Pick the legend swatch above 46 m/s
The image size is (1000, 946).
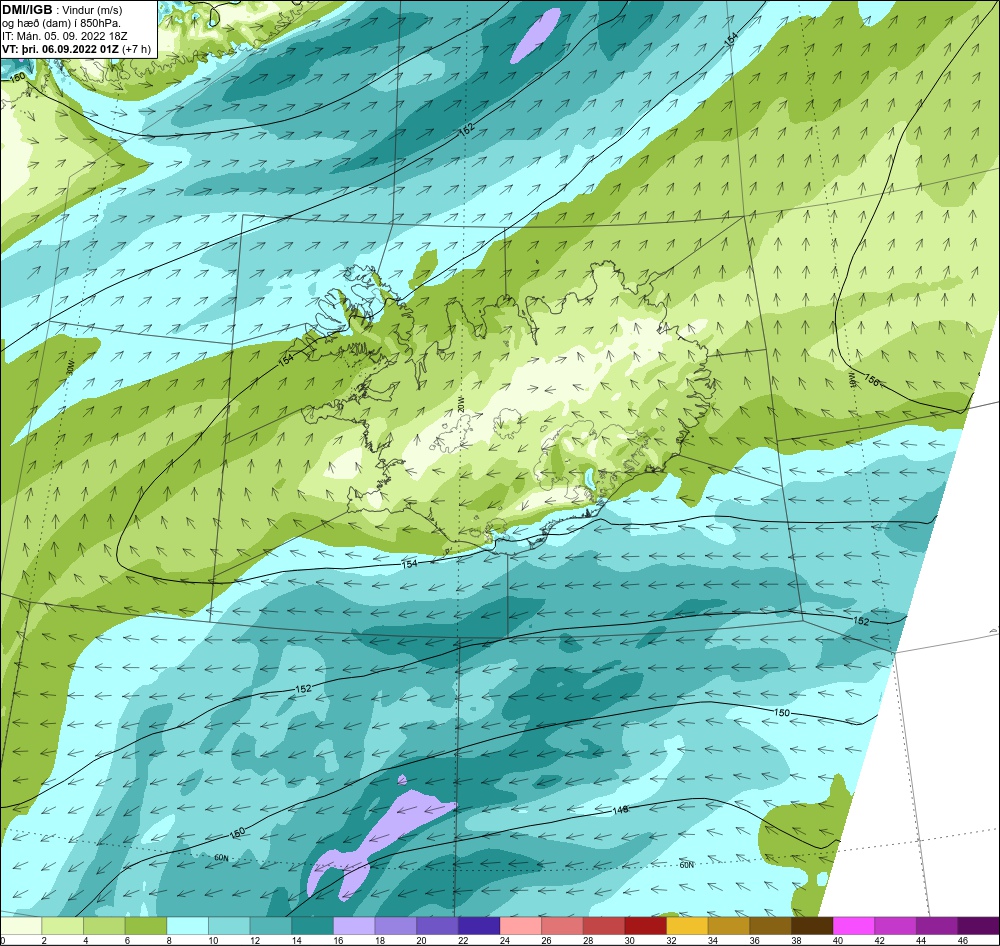(978, 926)
